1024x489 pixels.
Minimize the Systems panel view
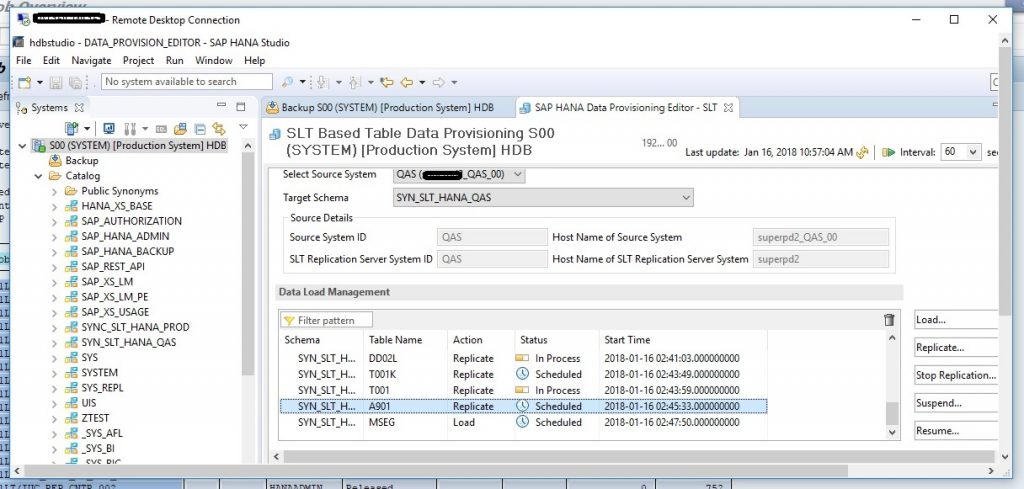coord(221,106)
